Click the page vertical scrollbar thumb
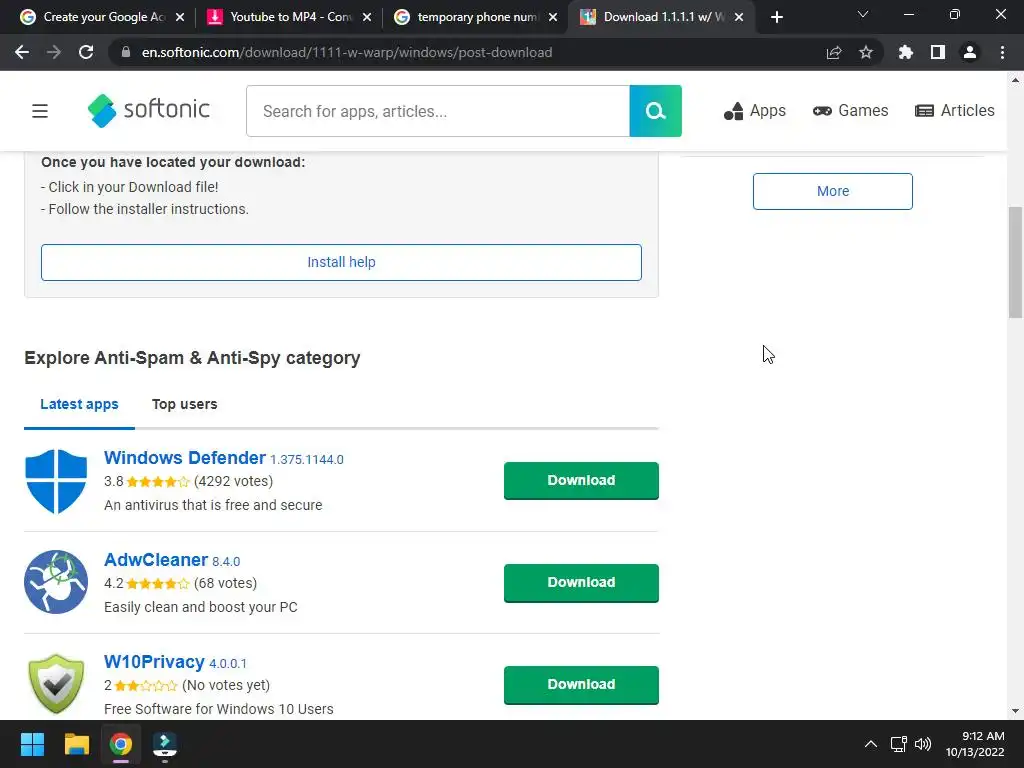 pyautogui.click(x=1015, y=263)
